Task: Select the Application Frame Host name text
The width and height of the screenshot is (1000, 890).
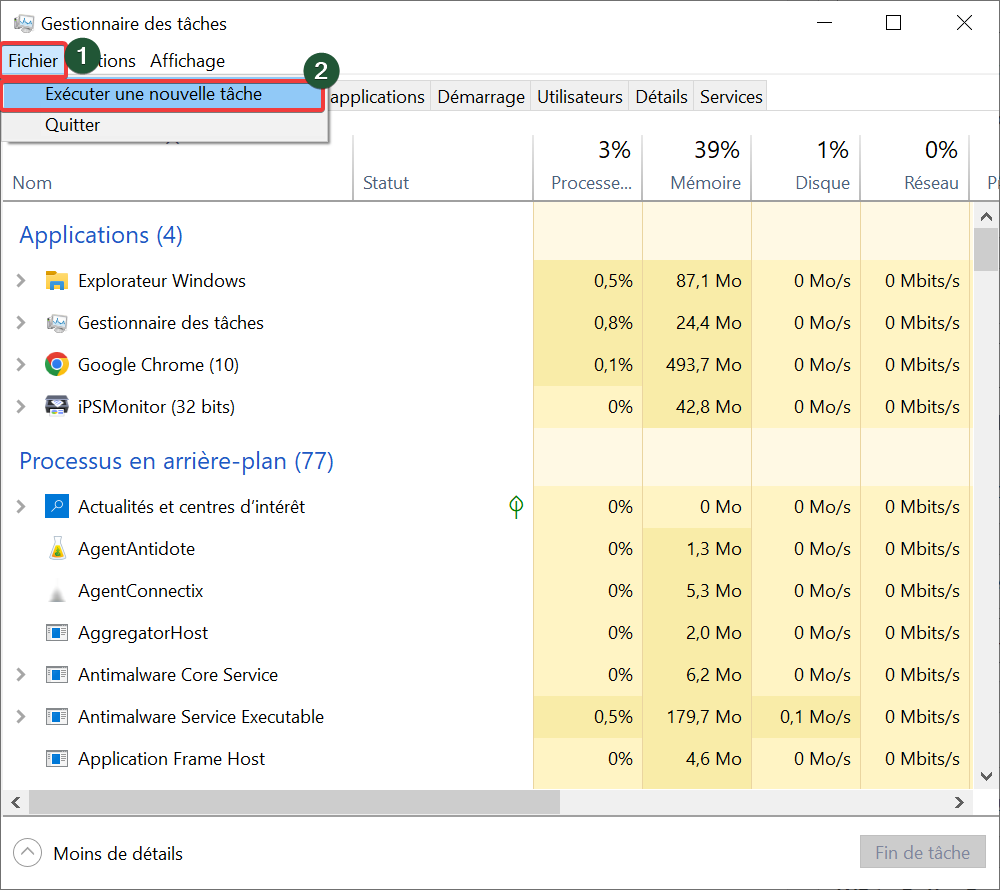Action: 171,759
